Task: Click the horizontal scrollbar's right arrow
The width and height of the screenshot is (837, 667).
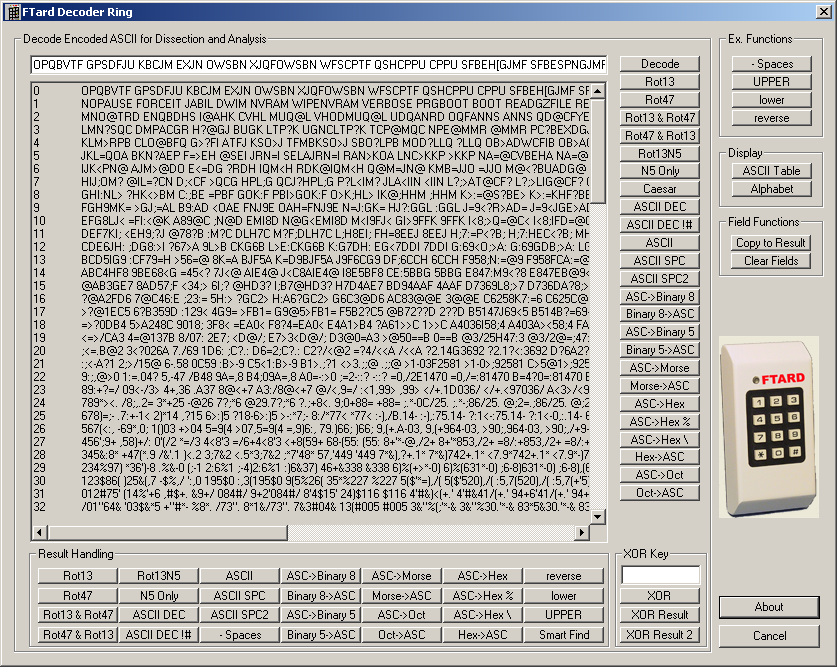Action: click(x=582, y=532)
